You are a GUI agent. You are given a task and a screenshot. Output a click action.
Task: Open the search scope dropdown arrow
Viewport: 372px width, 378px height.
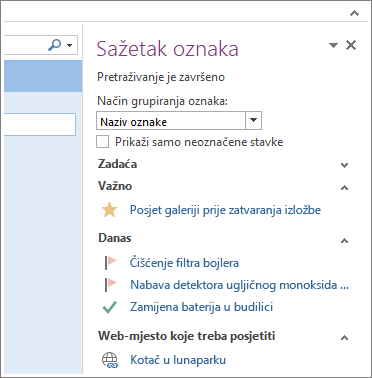70,45
